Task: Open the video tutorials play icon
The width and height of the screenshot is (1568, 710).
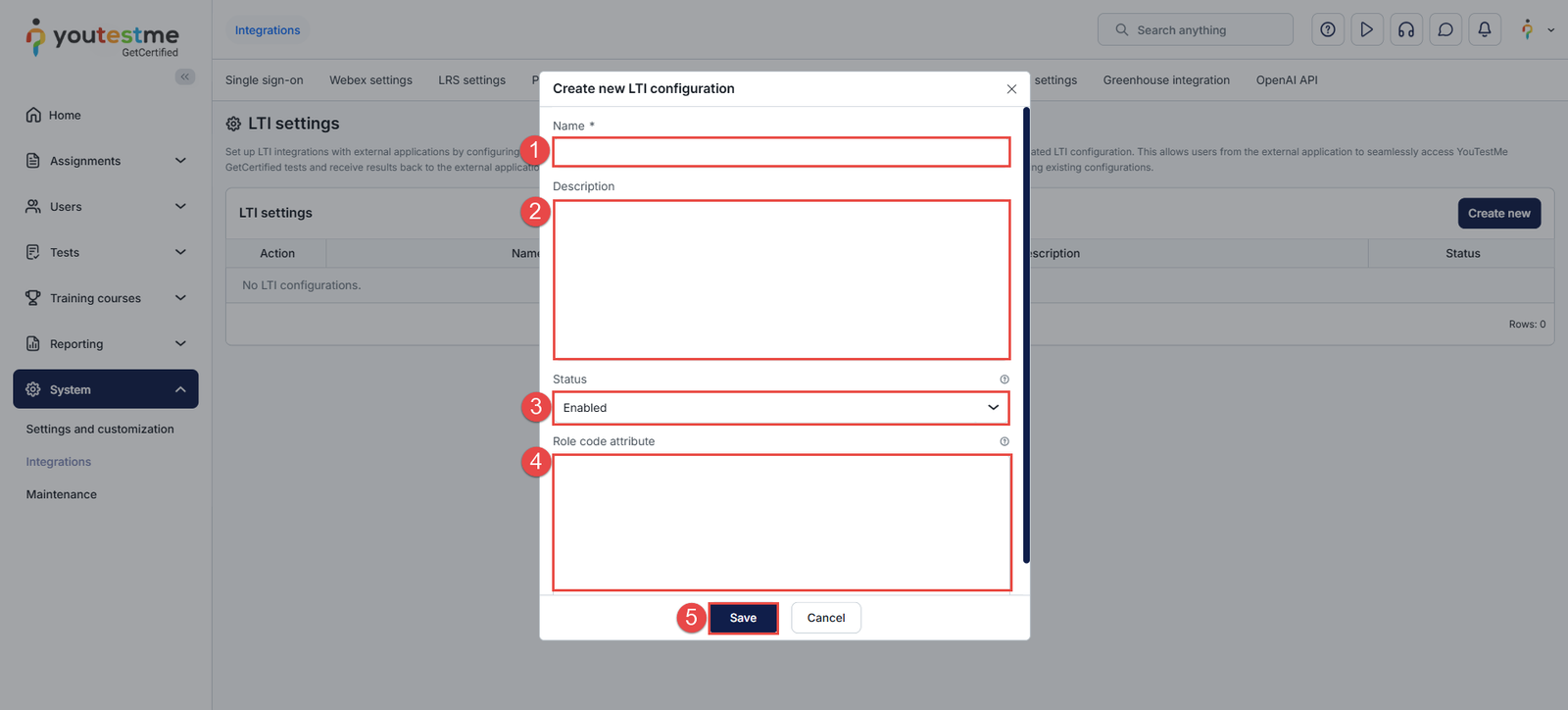Action: [x=1367, y=29]
